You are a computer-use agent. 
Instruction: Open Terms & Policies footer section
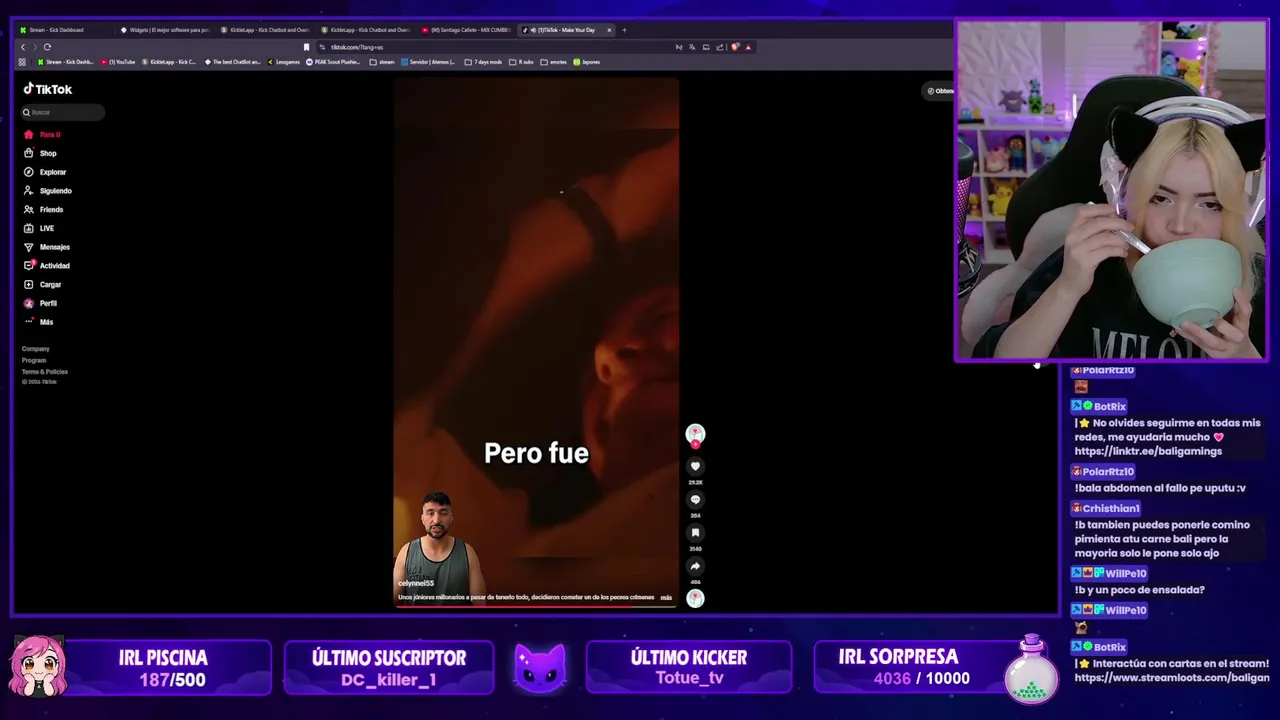coord(45,372)
